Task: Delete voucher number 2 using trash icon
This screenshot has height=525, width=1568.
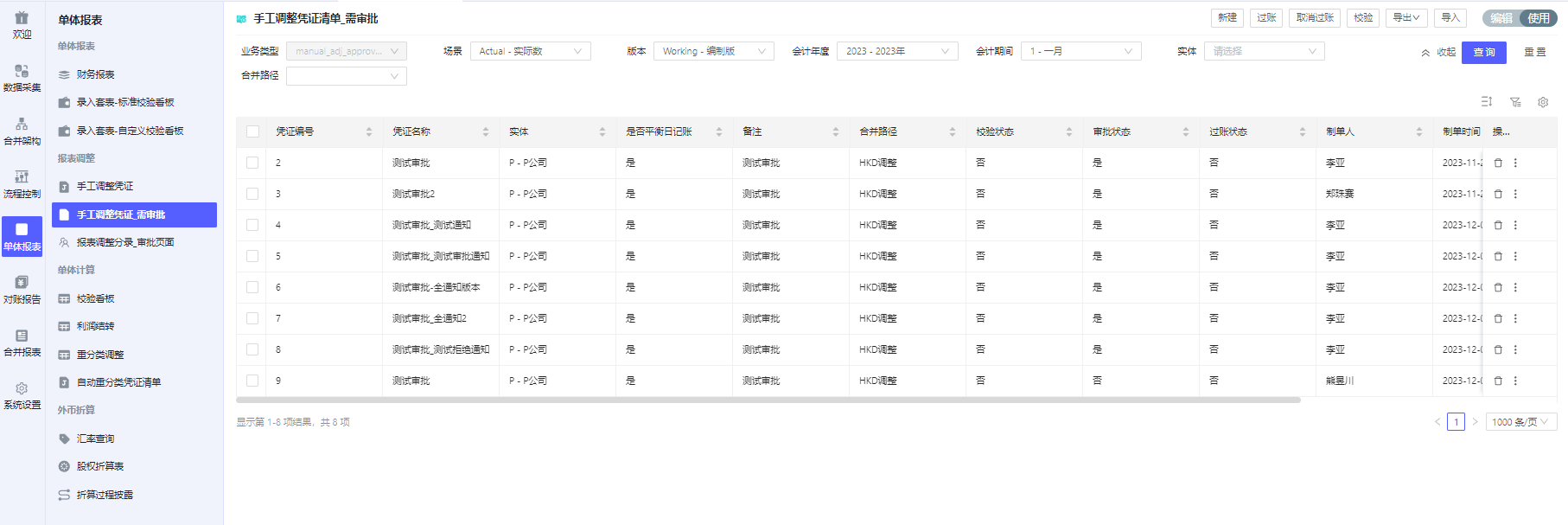Action: coord(1498,163)
